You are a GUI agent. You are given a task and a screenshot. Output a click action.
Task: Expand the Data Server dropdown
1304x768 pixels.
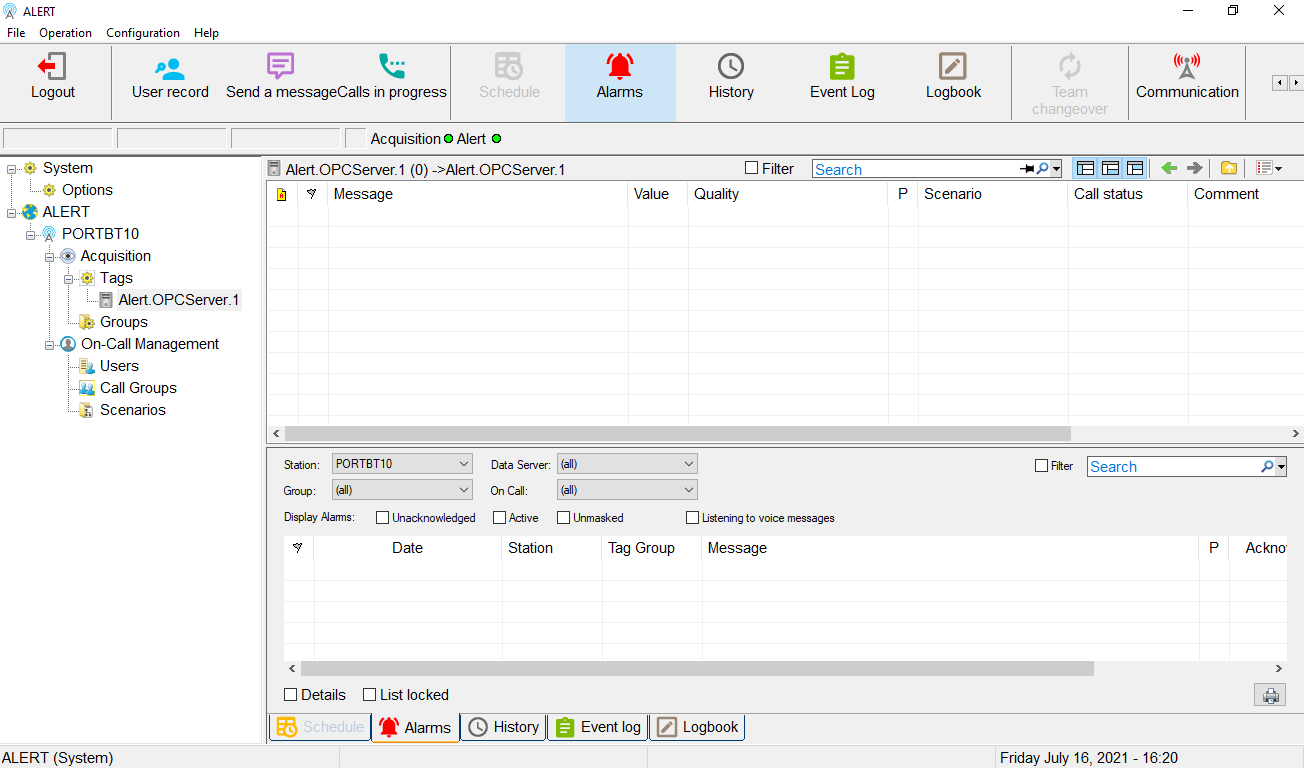(626, 464)
